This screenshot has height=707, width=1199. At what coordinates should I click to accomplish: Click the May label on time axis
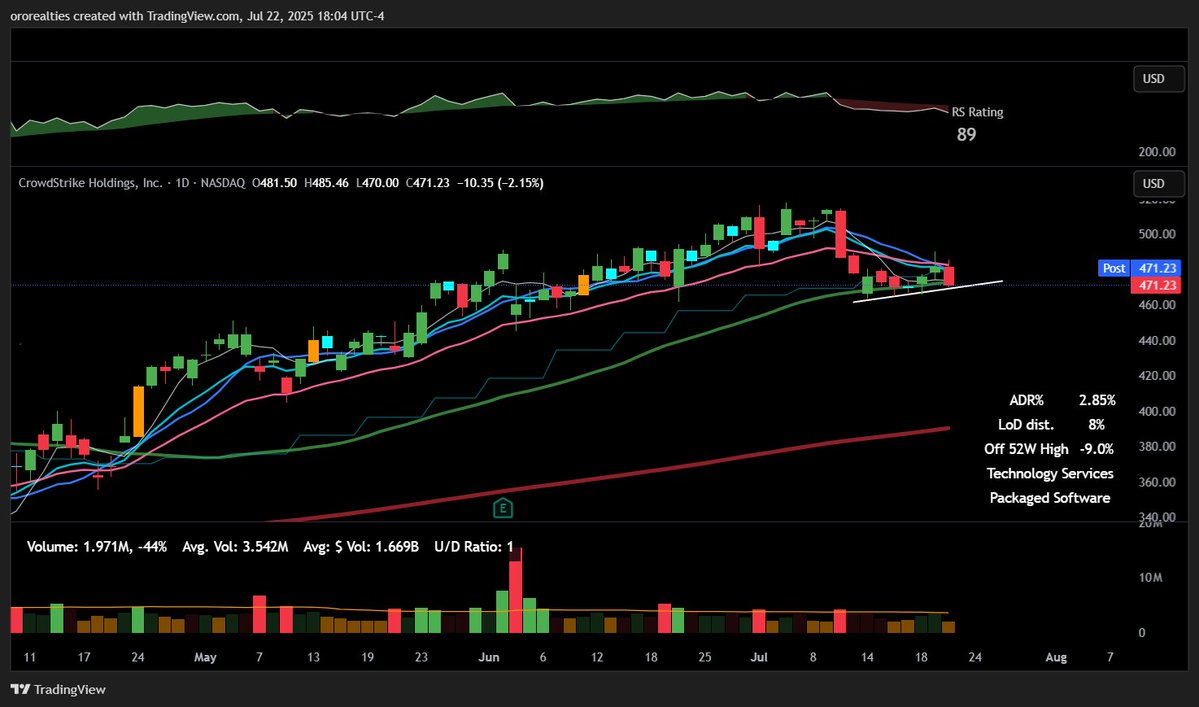205,657
